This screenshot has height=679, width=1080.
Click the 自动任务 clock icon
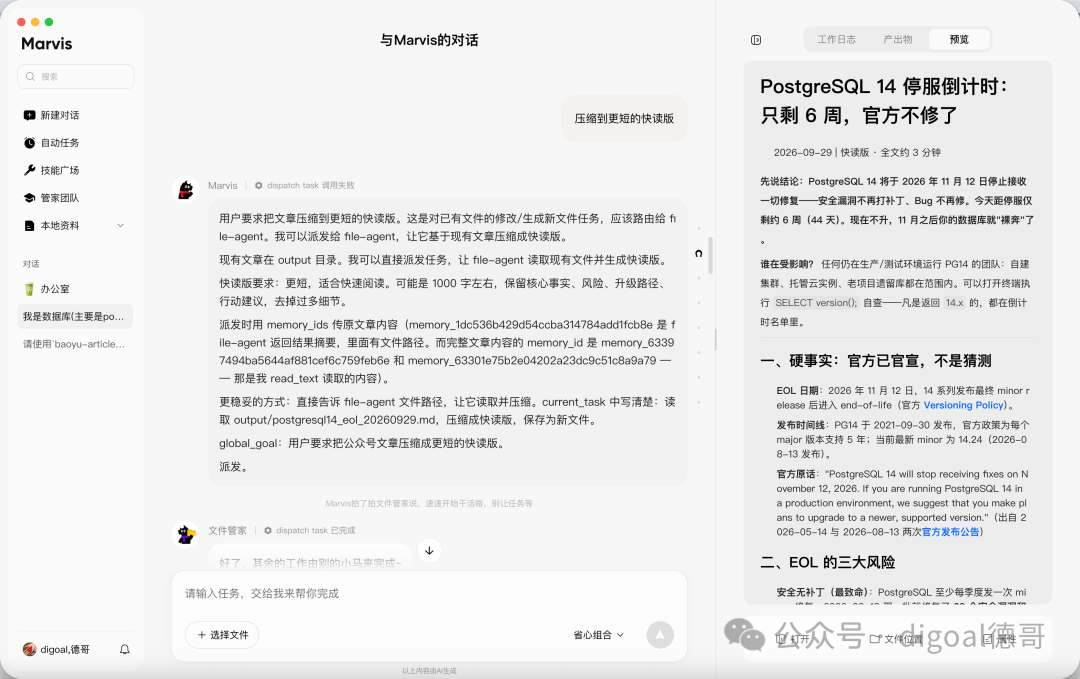pos(30,143)
